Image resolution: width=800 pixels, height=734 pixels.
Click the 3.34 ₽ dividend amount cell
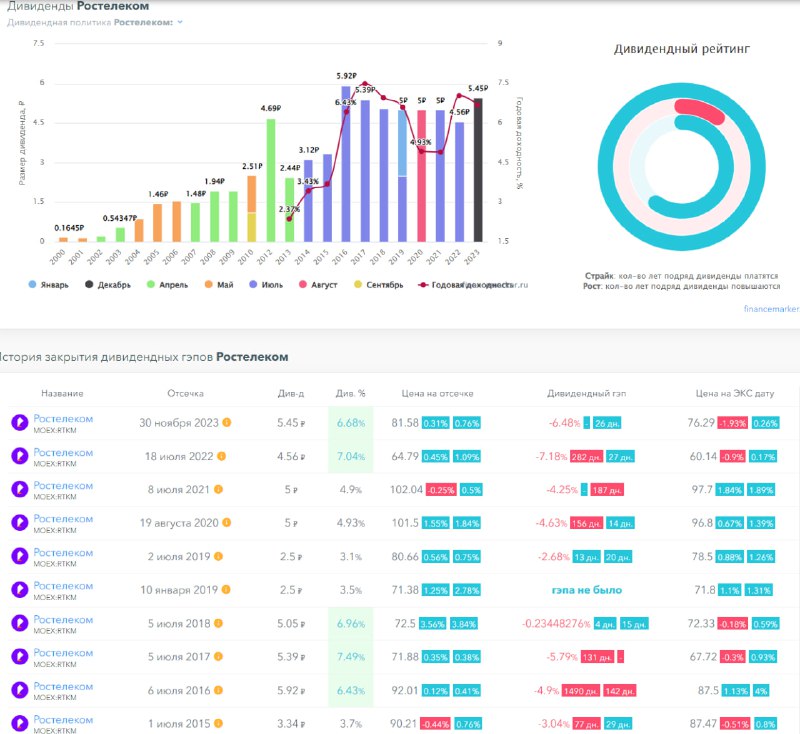291,724
